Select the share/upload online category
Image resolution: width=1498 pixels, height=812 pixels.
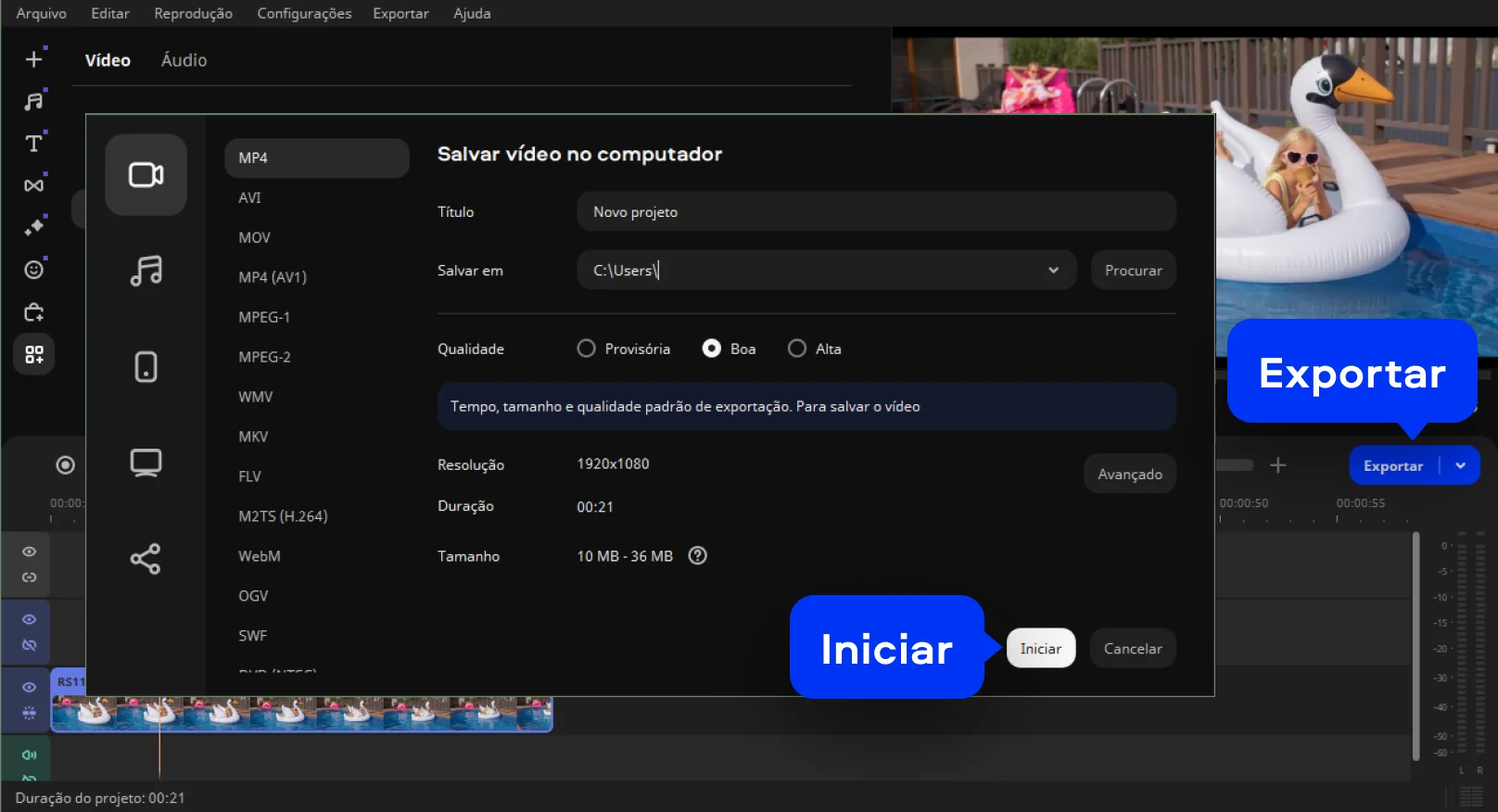tap(146, 559)
